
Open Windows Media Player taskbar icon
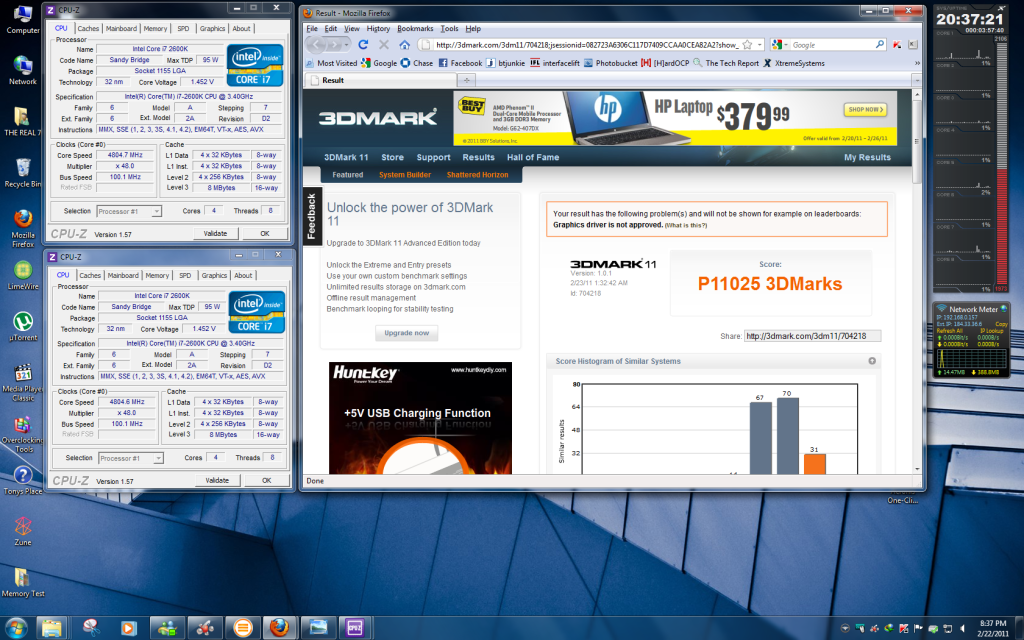coord(128,628)
